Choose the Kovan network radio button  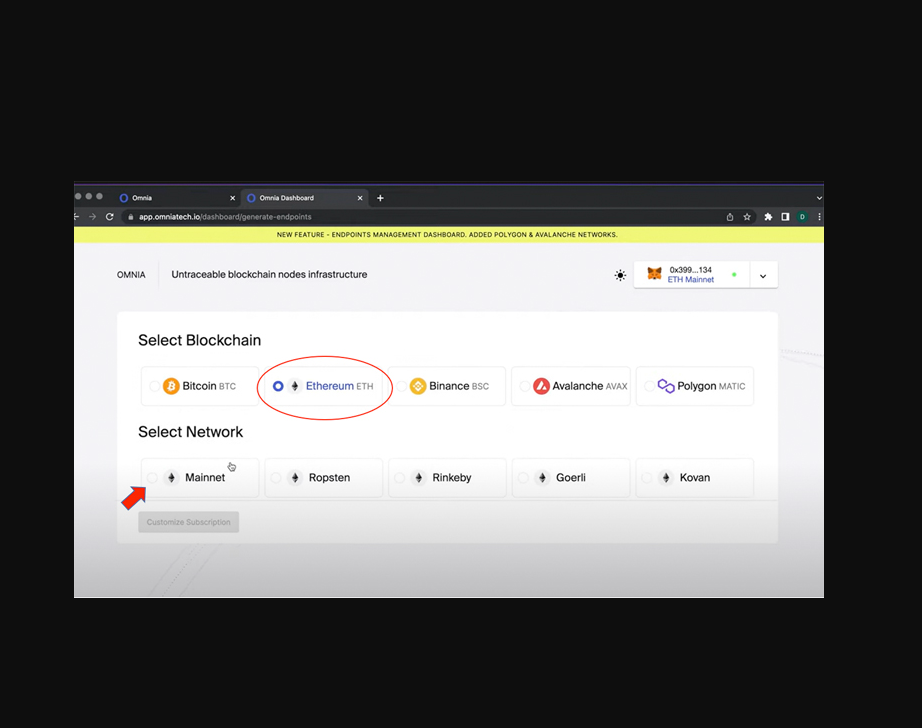[x=647, y=477]
